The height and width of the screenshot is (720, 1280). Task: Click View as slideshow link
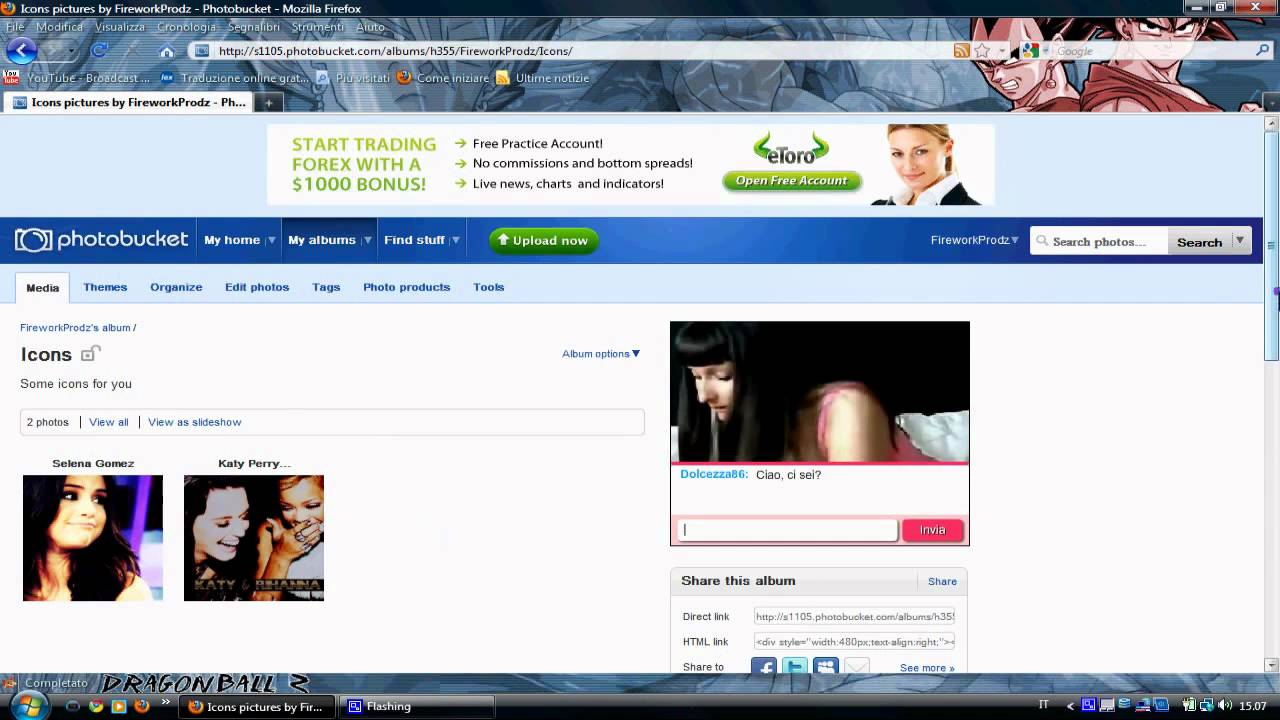(195, 422)
